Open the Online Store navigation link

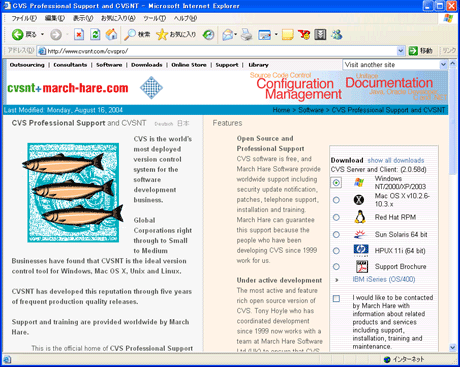(189, 65)
